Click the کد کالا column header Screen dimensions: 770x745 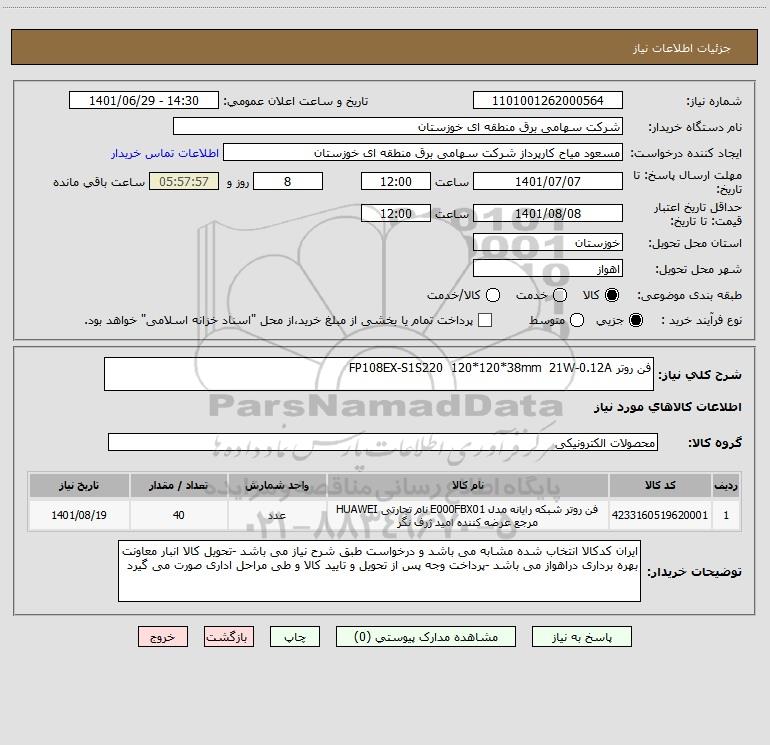[660, 485]
